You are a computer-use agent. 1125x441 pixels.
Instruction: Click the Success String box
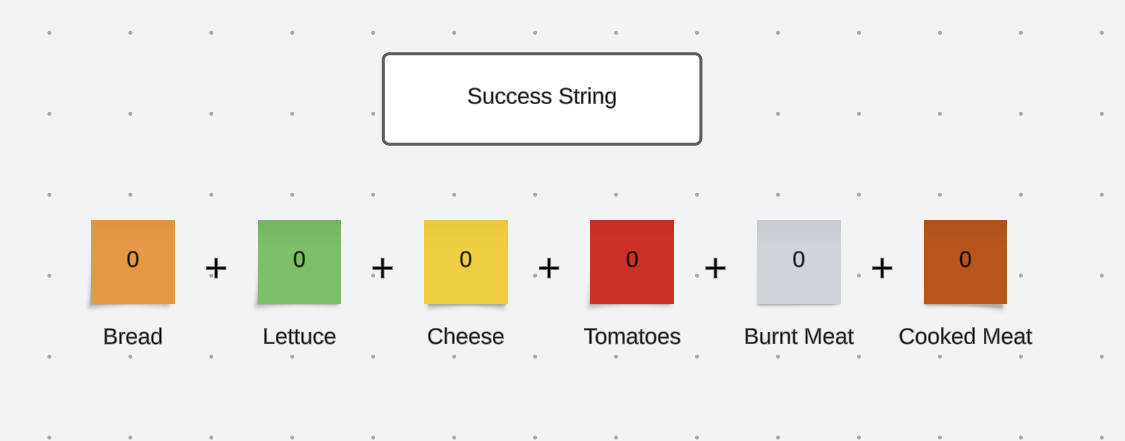tap(542, 98)
